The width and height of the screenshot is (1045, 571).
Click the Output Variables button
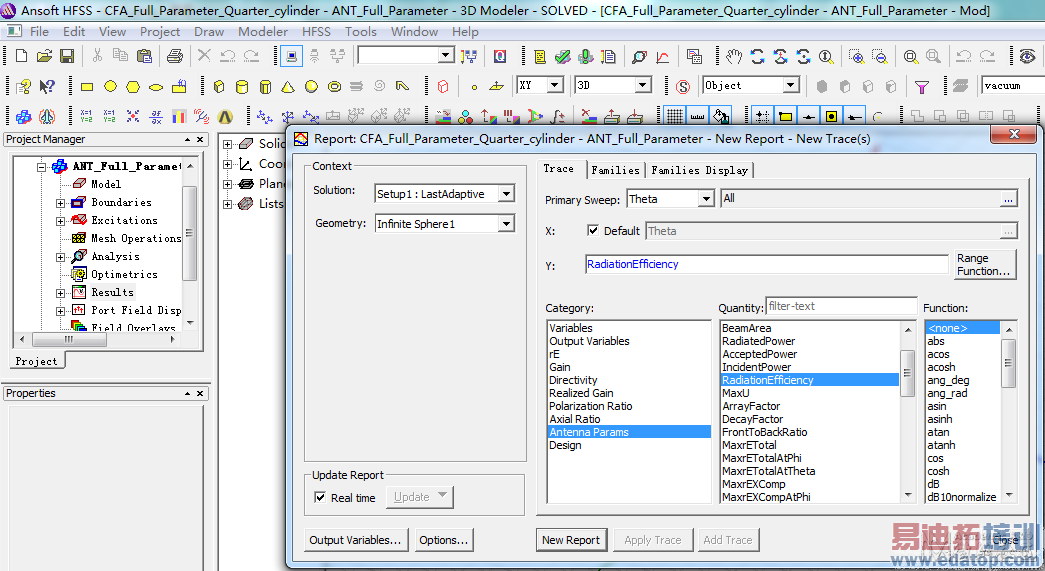[x=355, y=540]
